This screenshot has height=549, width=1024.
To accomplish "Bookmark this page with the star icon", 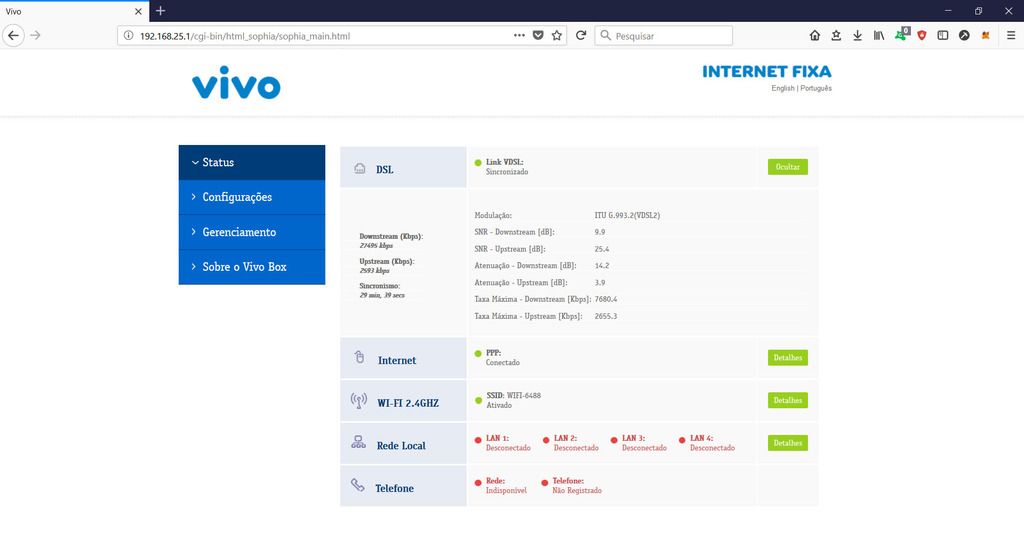I will coord(557,36).
